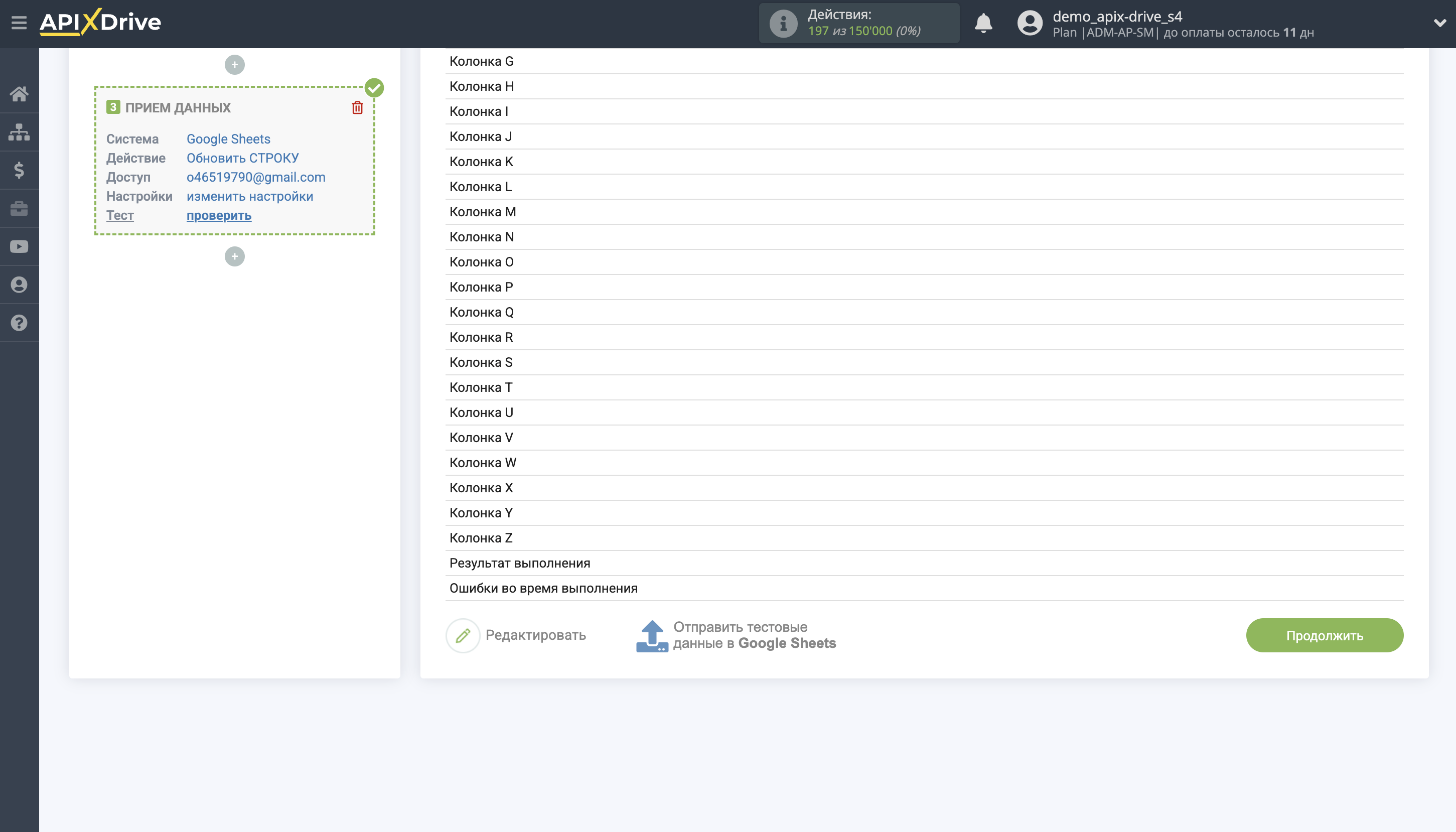The image size is (1456, 832).
Task: Select the integrations chart sidebar icon
Action: coord(19,132)
